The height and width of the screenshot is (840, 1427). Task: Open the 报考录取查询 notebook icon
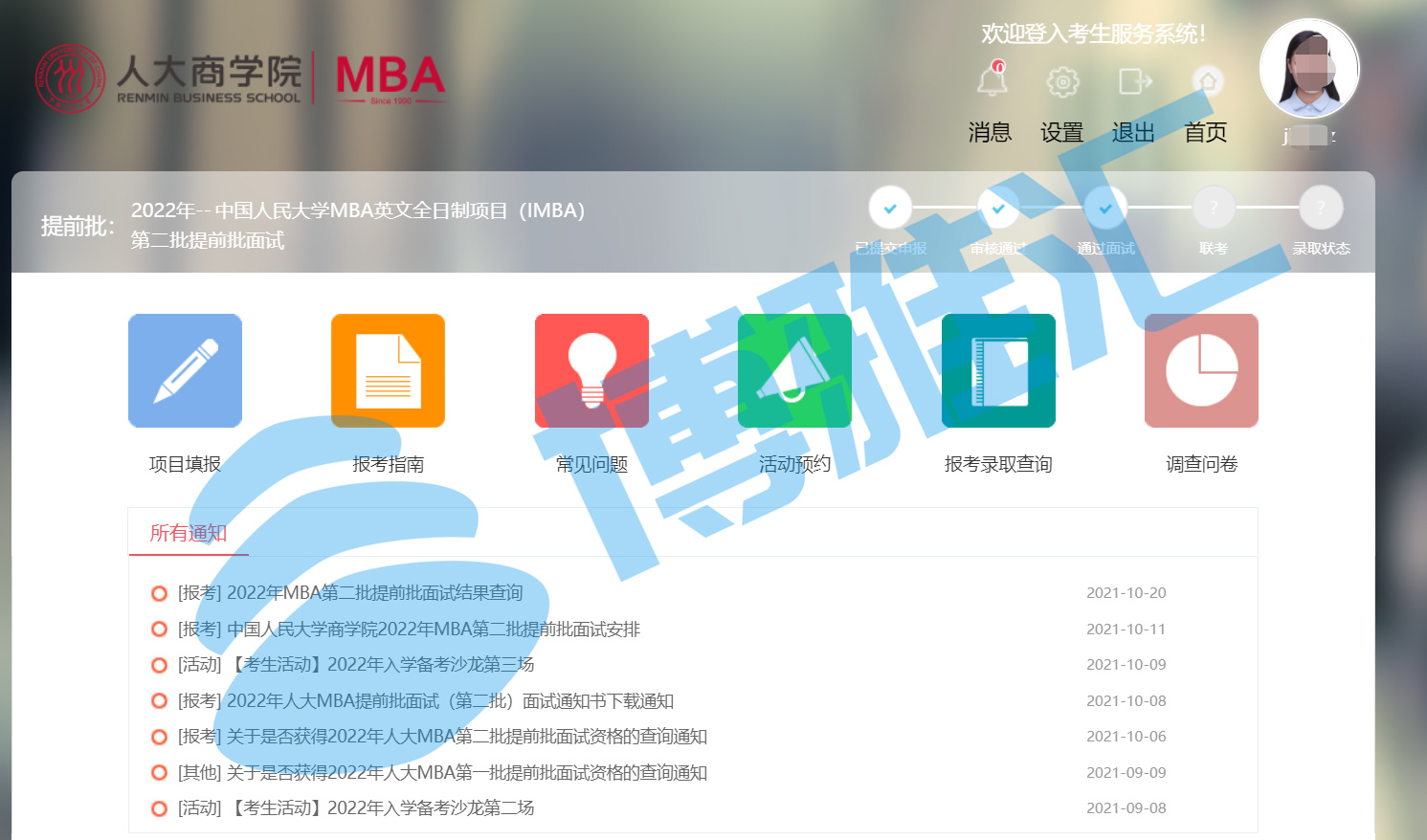tap(998, 370)
